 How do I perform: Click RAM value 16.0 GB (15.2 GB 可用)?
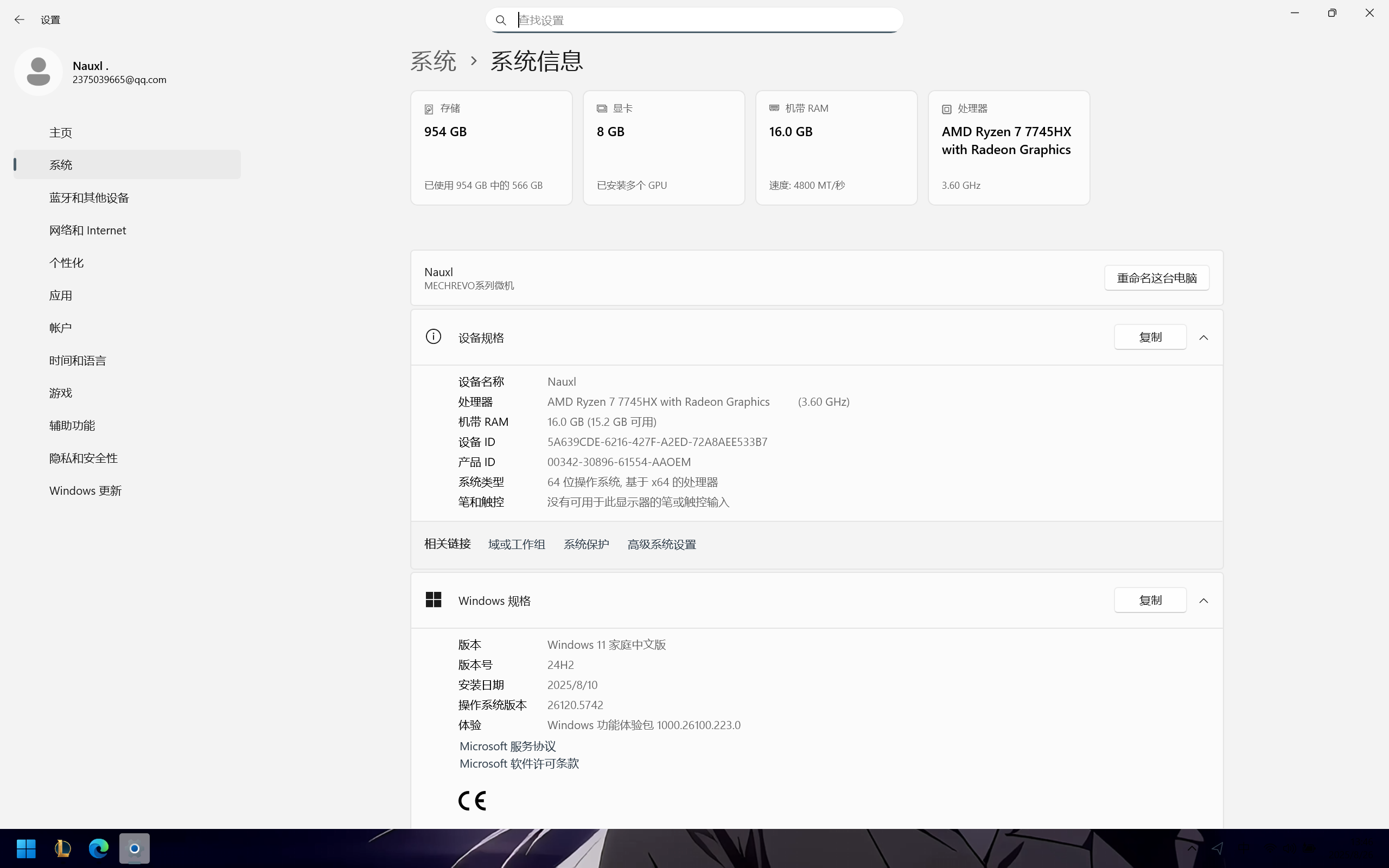pyautogui.click(x=602, y=422)
